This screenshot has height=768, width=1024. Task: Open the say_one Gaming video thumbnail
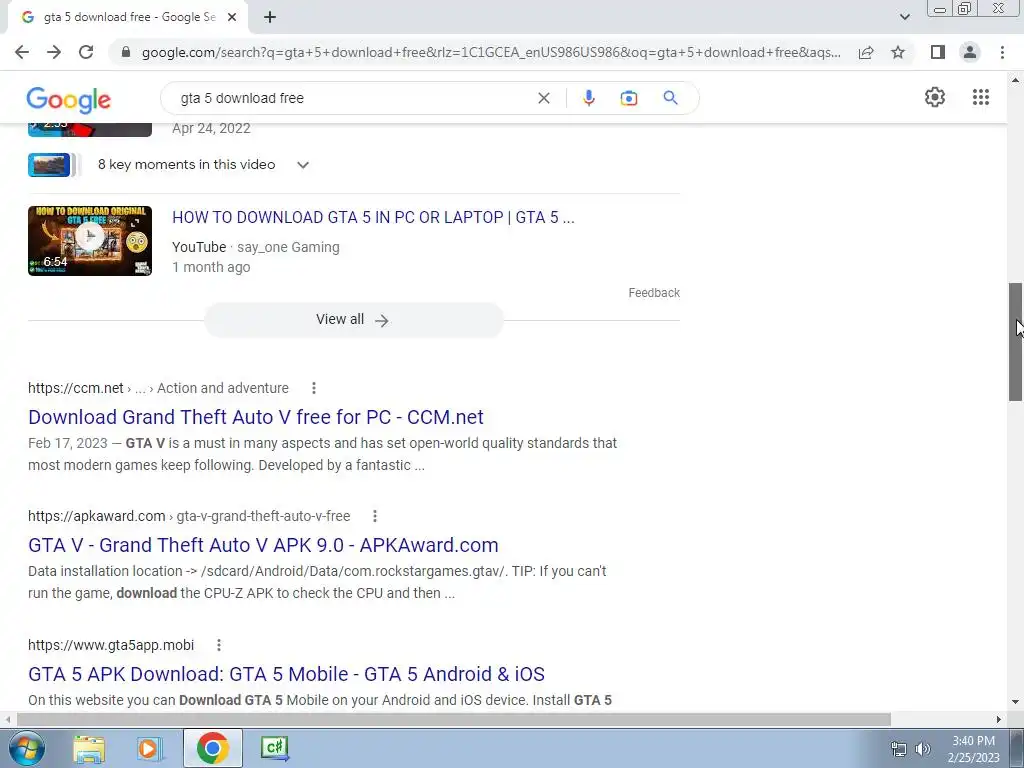[x=90, y=240]
